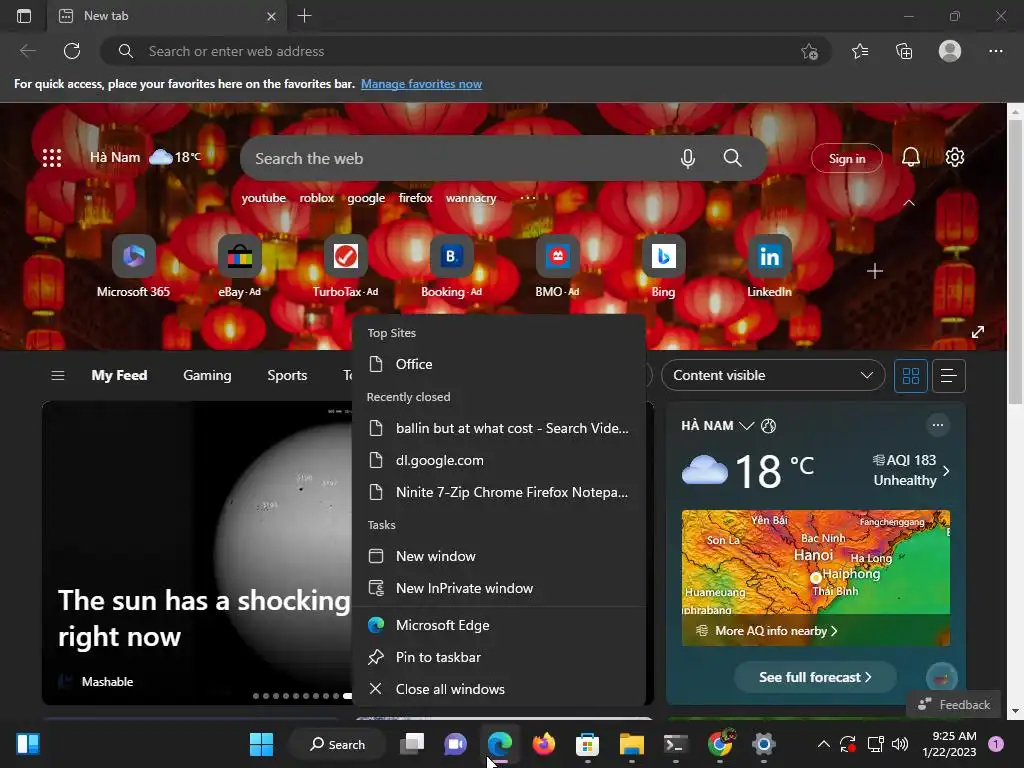Select My Feed tab

coord(120,376)
